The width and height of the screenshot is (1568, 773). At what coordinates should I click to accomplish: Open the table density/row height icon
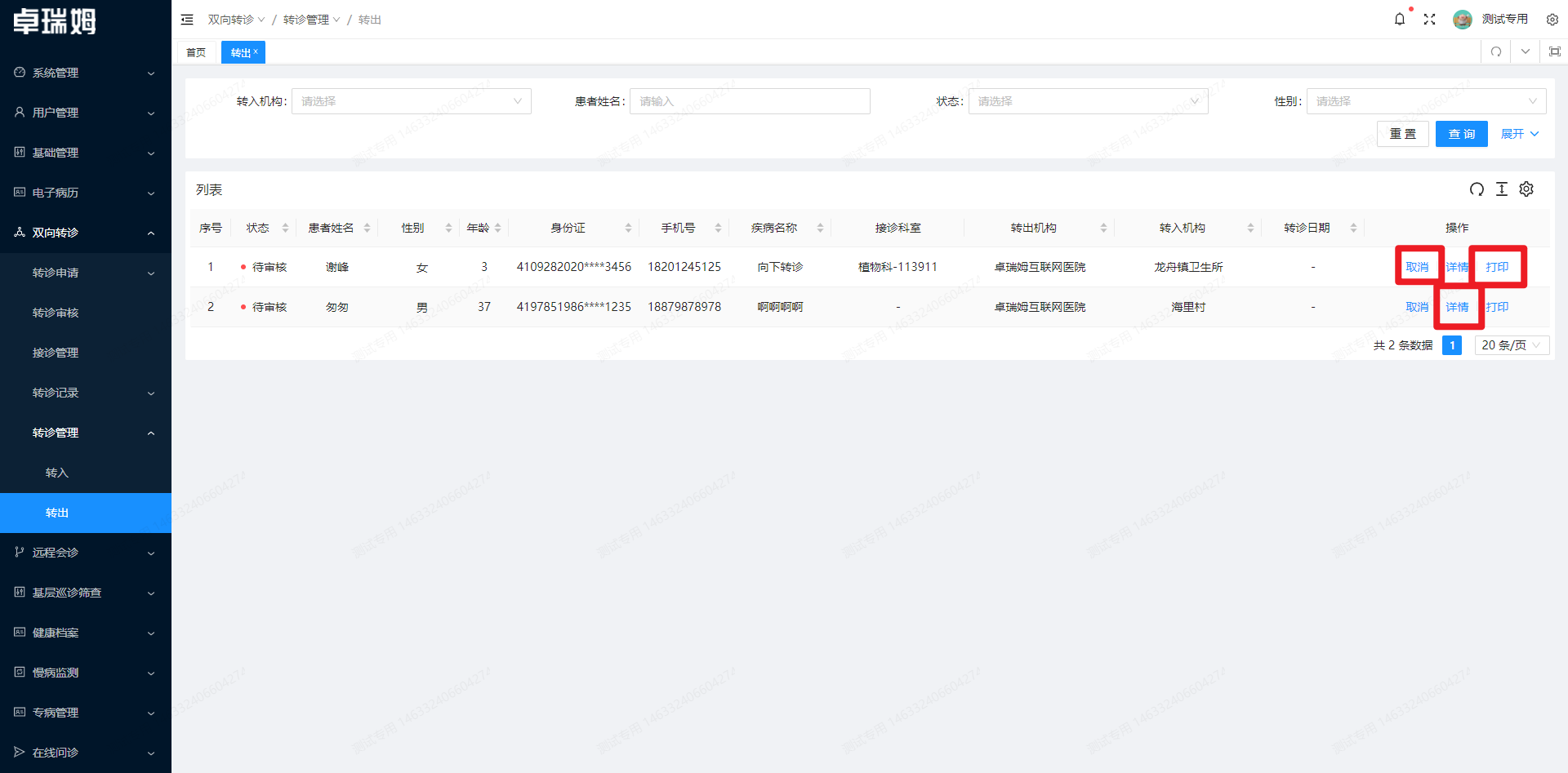click(x=1501, y=189)
